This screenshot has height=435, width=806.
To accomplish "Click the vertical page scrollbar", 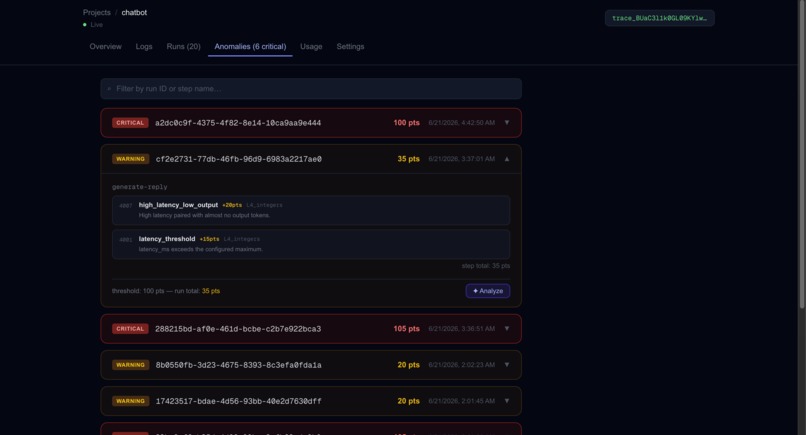I will tap(802, 154).
